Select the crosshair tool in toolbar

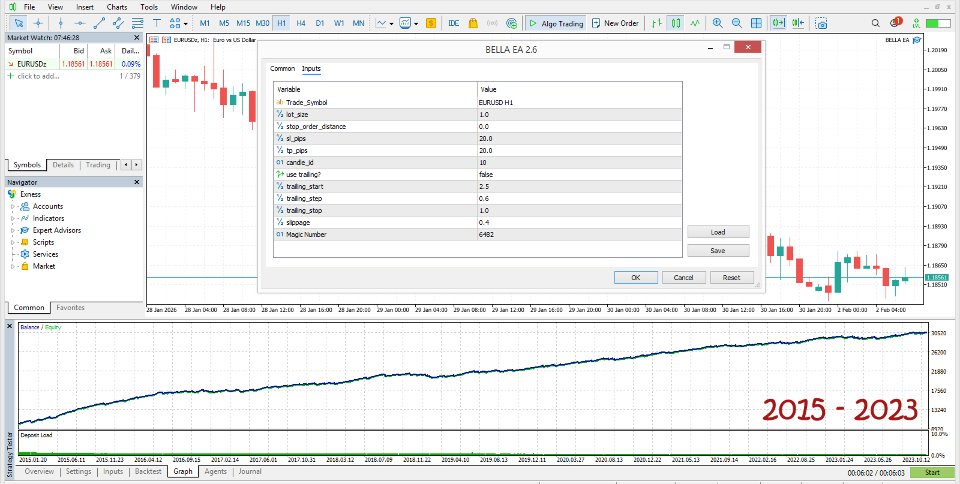(x=38, y=23)
